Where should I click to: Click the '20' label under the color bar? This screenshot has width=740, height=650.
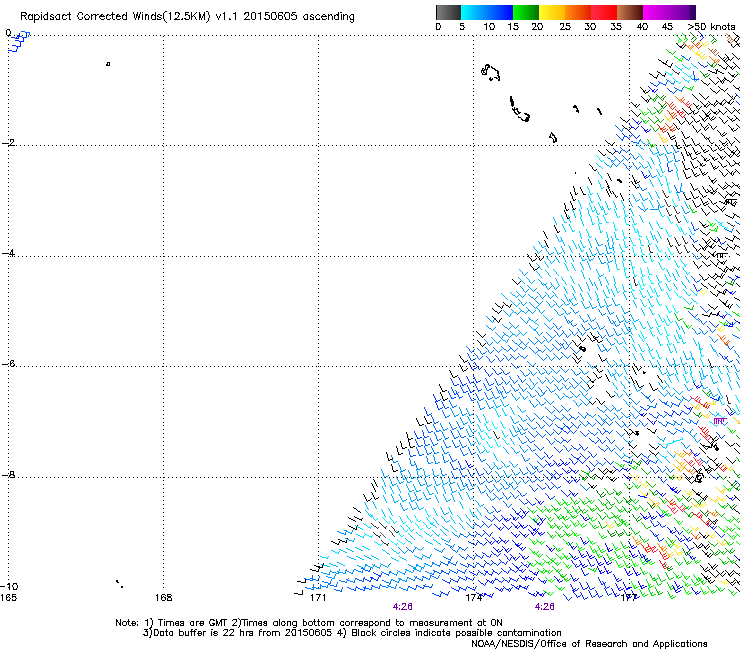coord(537,27)
